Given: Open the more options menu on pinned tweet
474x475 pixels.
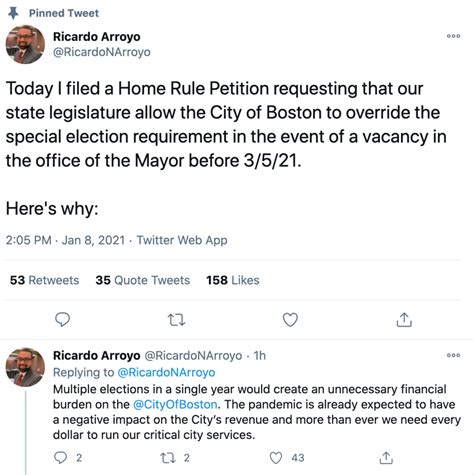Looking at the screenshot, I should pyautogui.click(x=453, y=36).
